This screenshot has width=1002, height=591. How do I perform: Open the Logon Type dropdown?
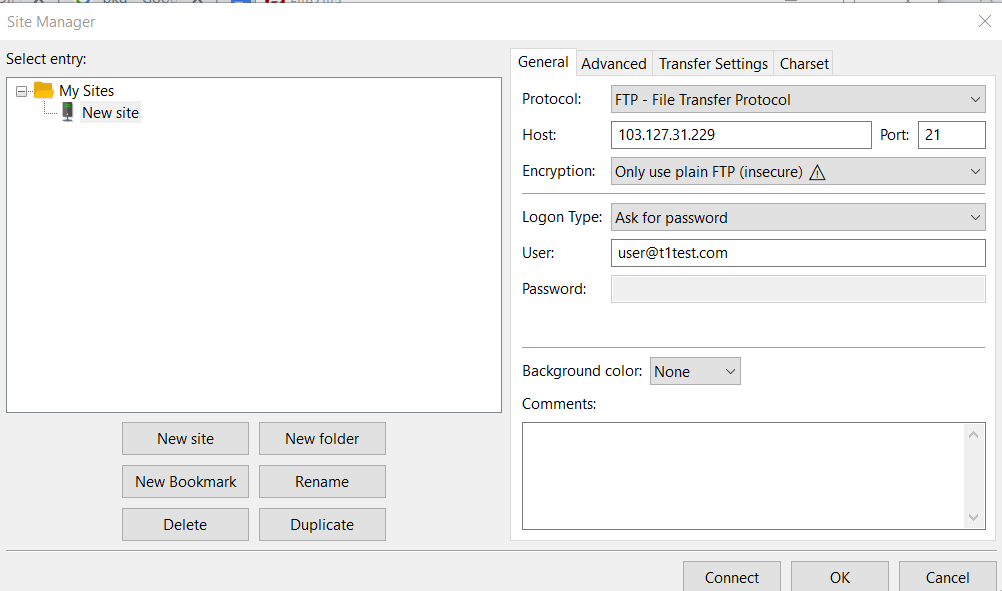coord(798,217)
